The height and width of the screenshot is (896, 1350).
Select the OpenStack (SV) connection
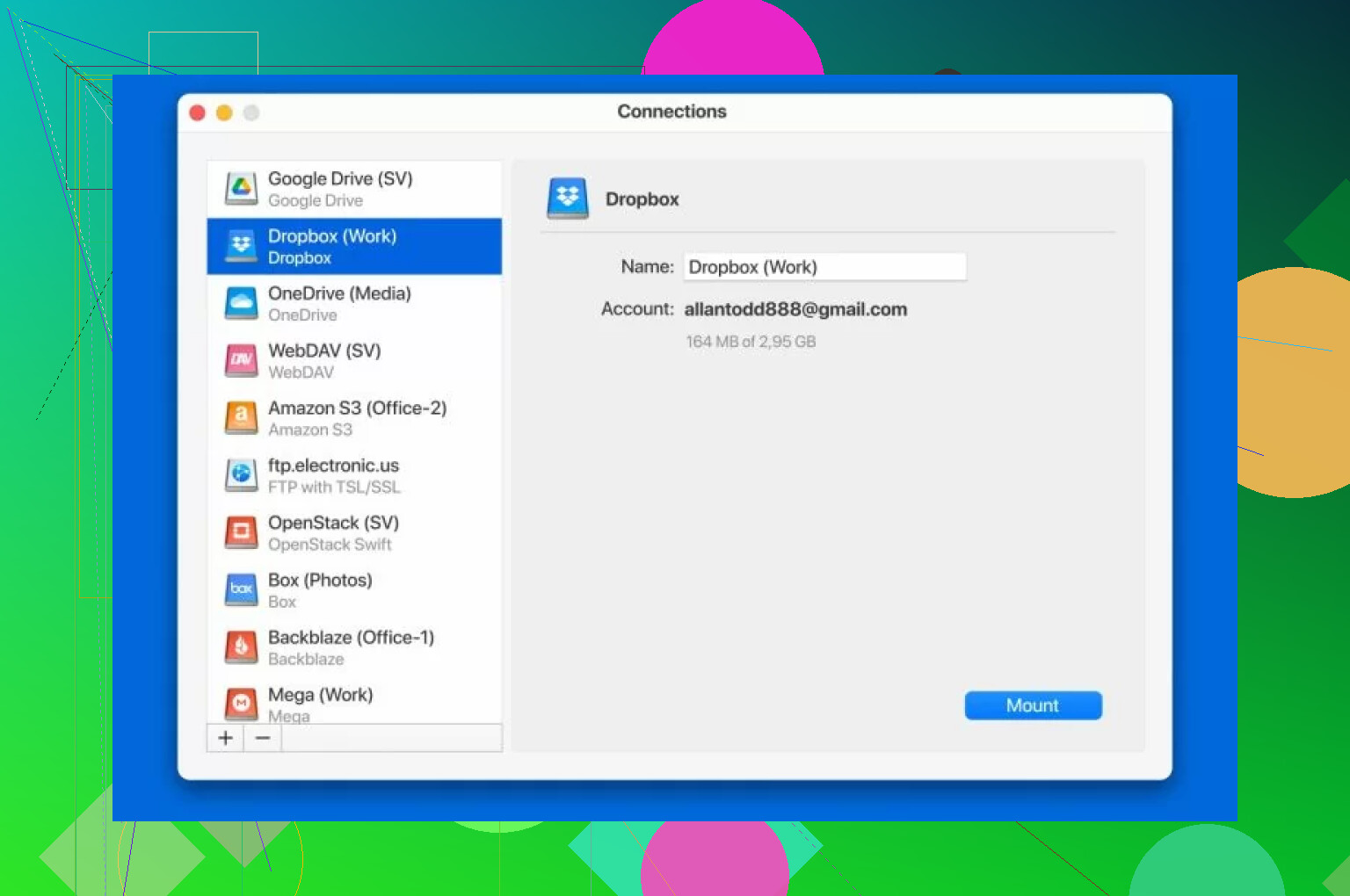click(x=354, y=532)
